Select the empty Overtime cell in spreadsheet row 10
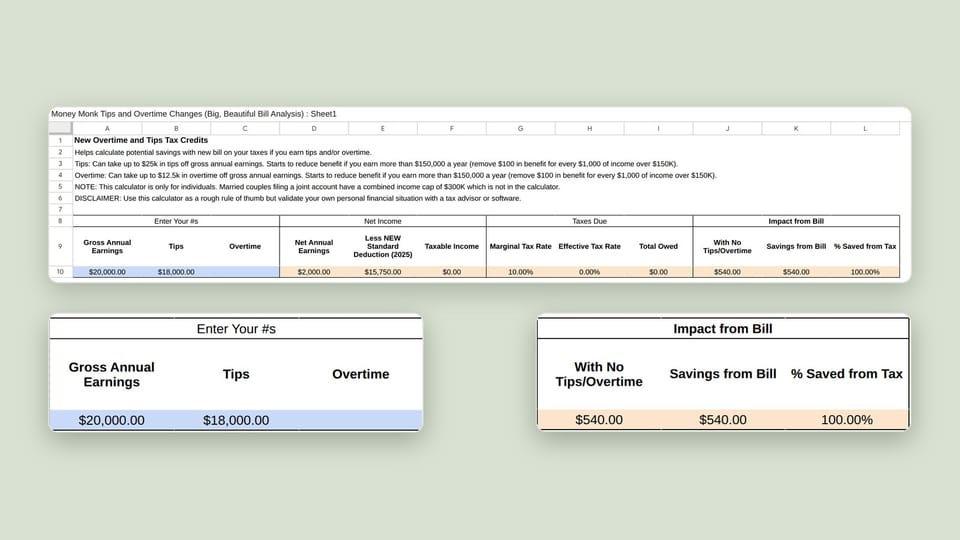 (245, 272)
